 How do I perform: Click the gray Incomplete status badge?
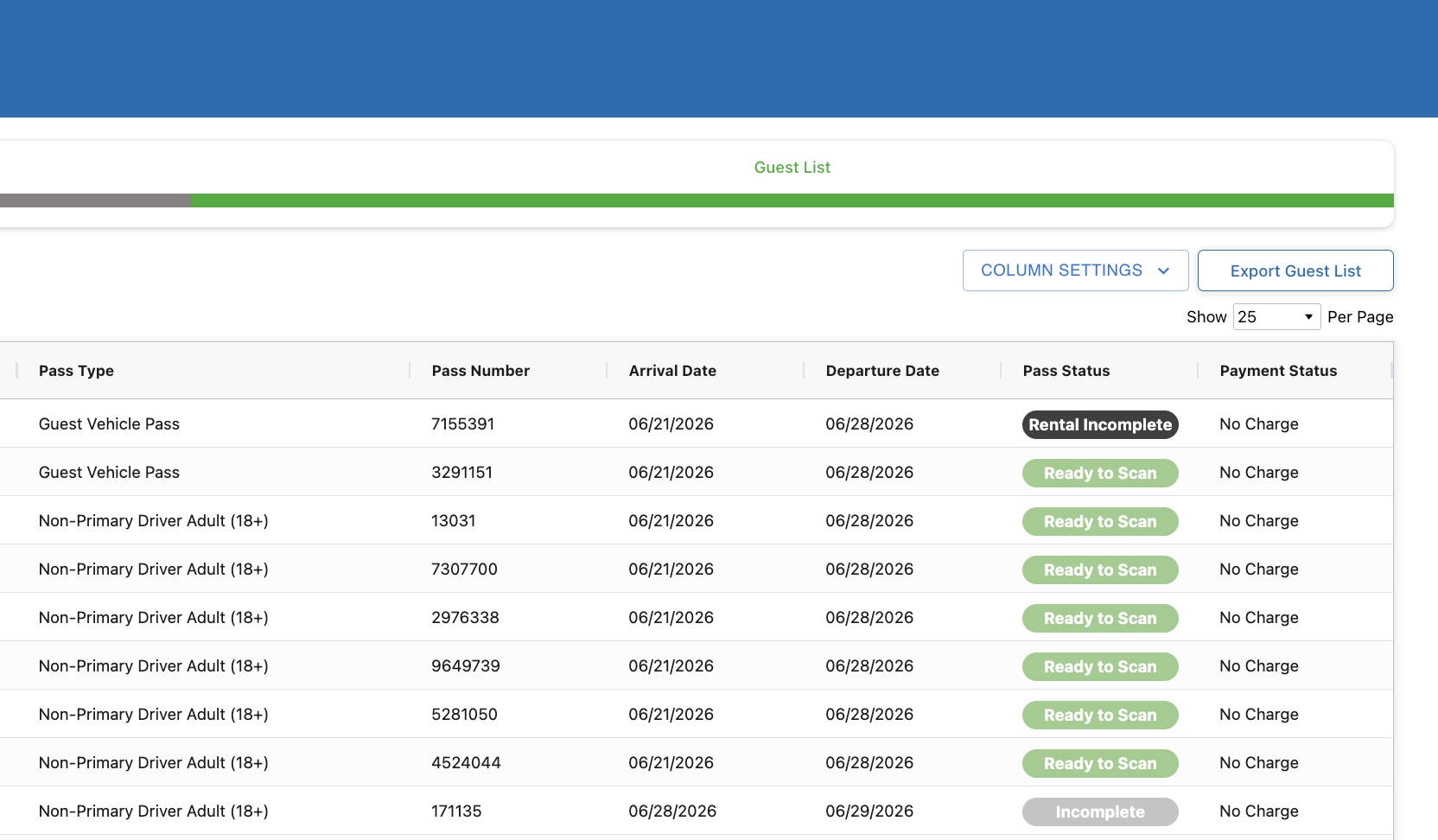(1100, 811)
